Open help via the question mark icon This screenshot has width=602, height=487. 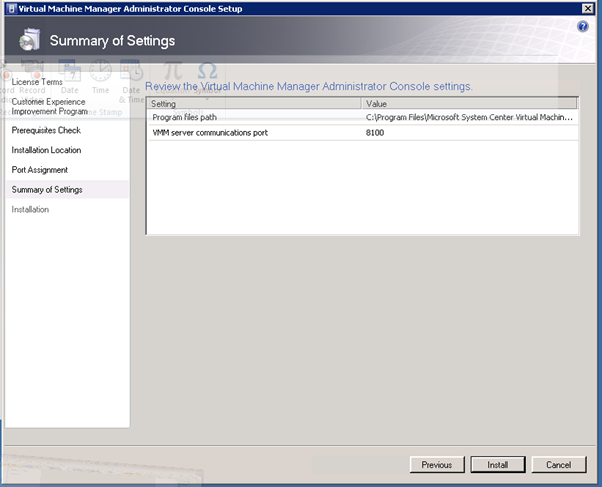click(x=582, y=27)
